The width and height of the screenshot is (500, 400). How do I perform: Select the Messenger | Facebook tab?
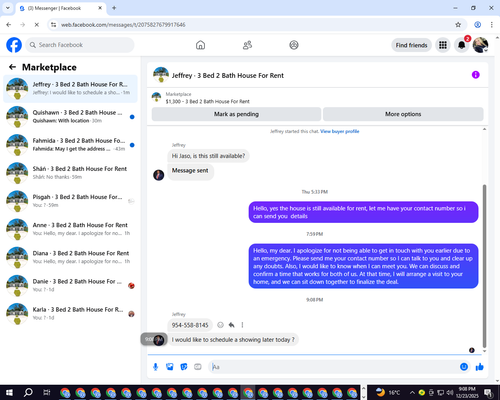pos(61,8)
